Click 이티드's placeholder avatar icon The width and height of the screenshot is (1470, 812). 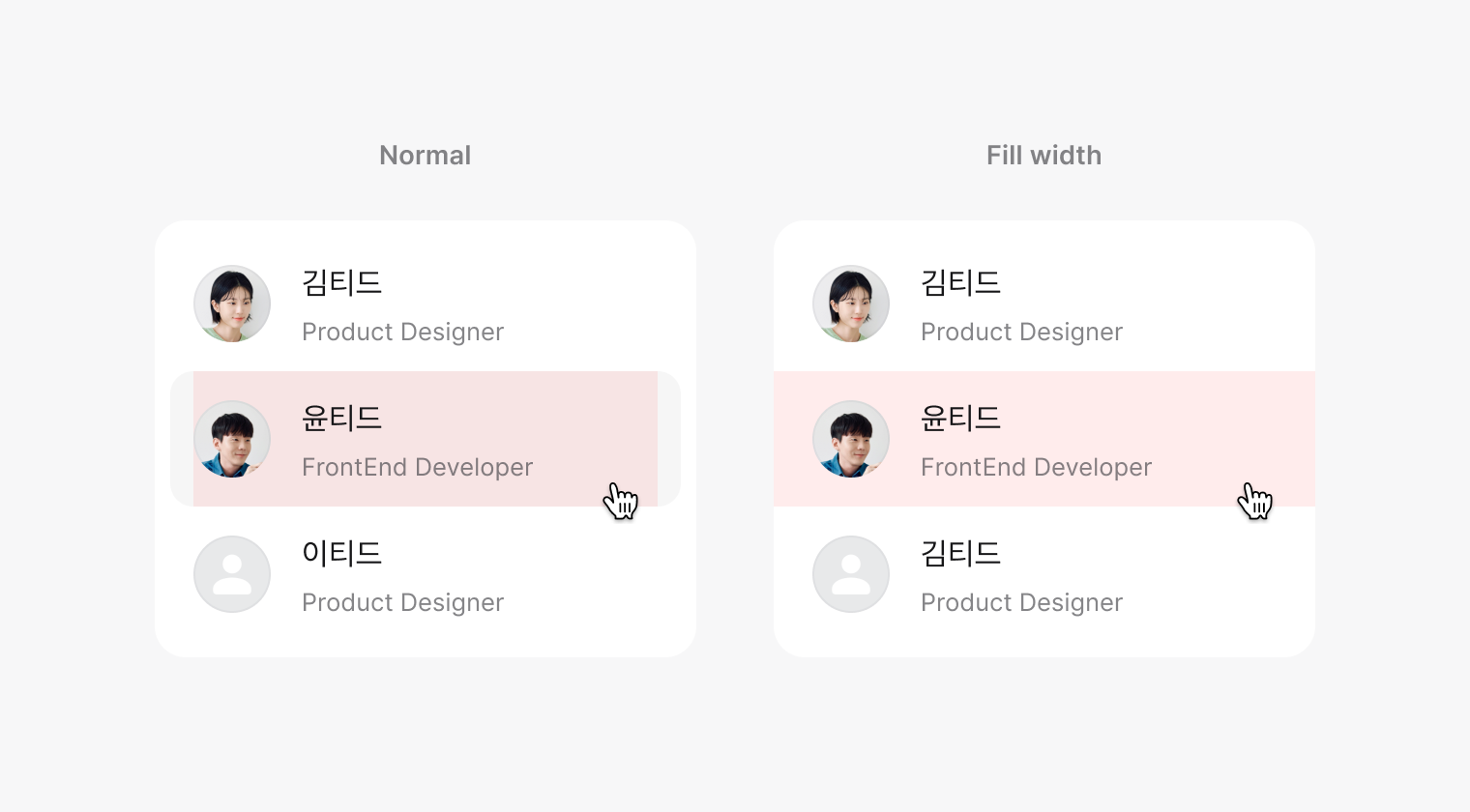(232, 574)
